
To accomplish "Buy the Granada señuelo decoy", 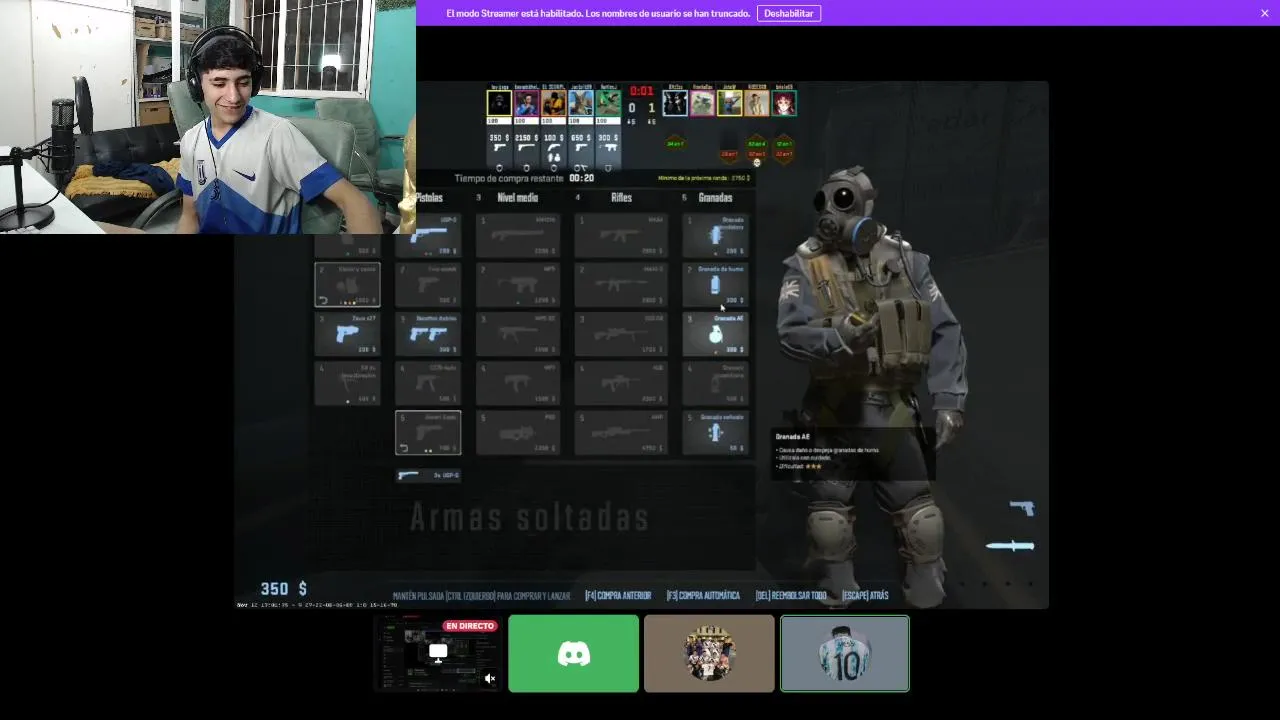I will [x=715, y=432].
